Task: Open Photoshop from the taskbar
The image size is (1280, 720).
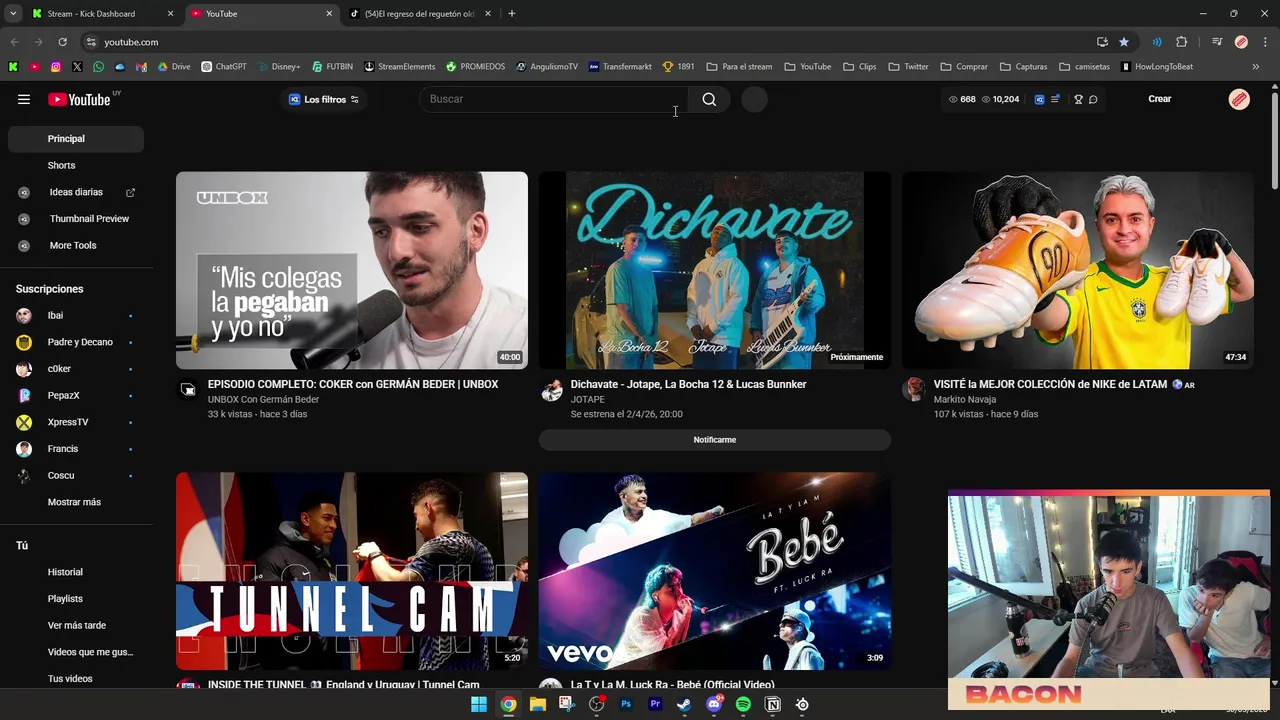Action: 626,704
